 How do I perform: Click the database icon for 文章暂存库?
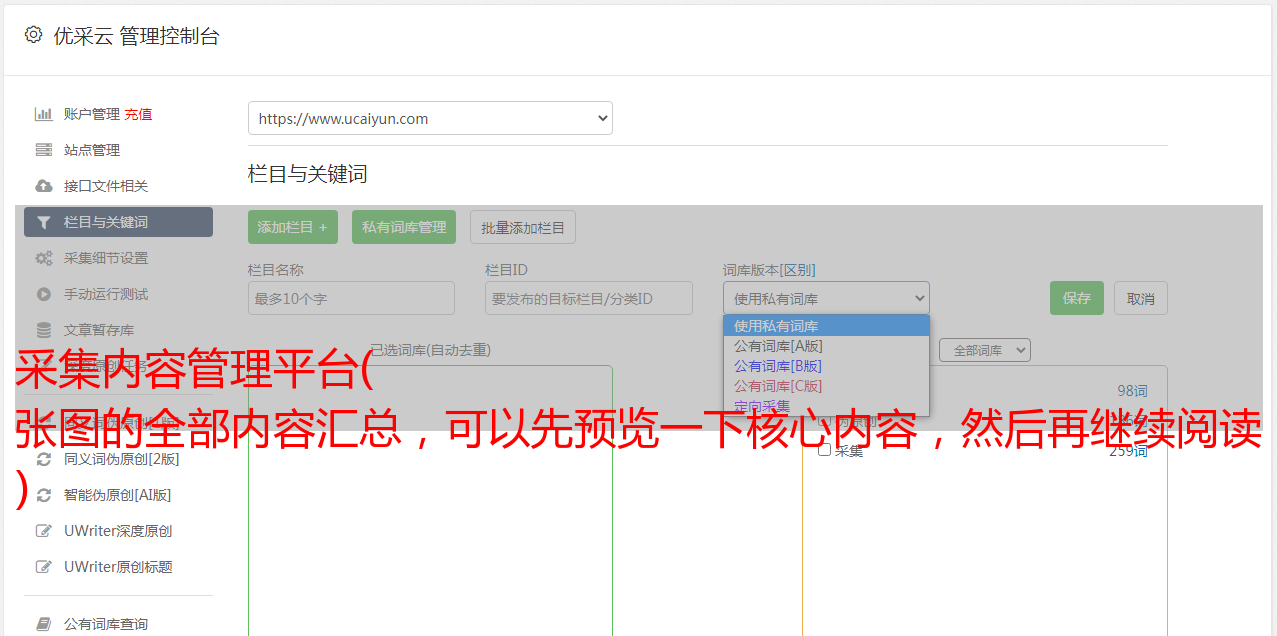click(x=44, y=330)
